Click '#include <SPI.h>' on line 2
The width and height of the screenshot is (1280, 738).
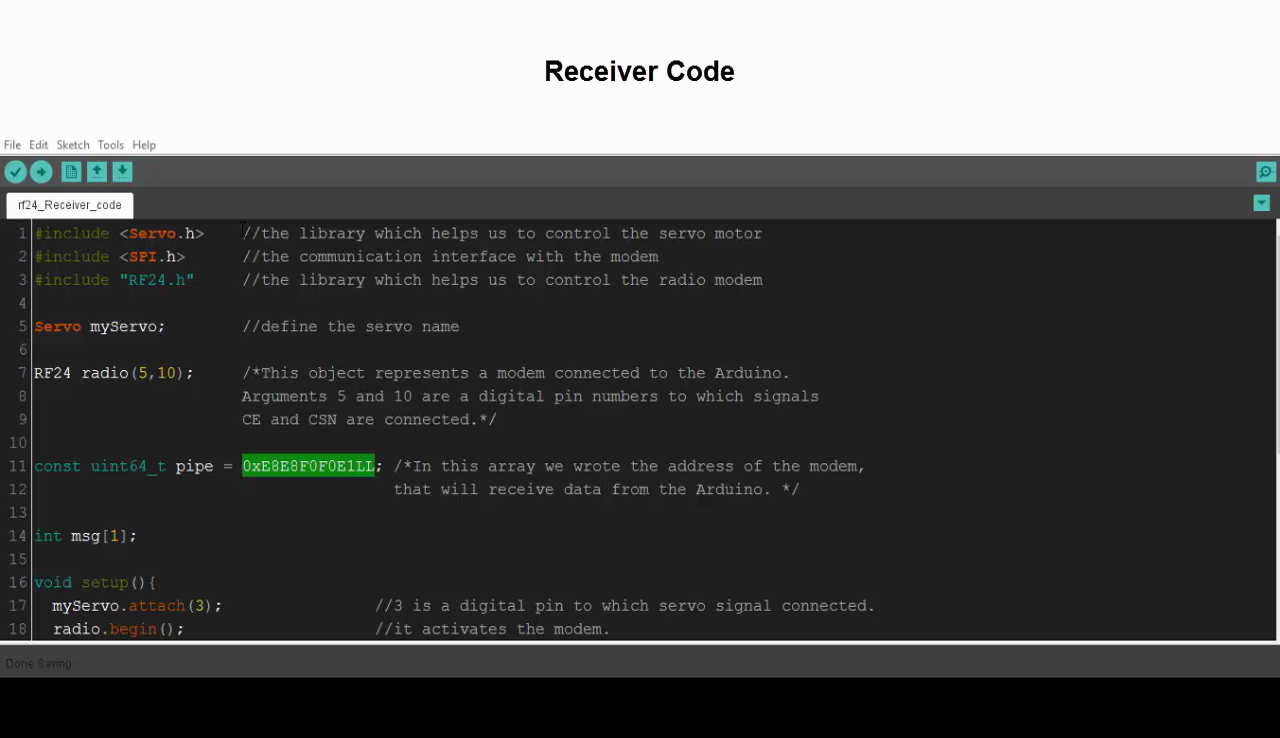coord(110,257)
